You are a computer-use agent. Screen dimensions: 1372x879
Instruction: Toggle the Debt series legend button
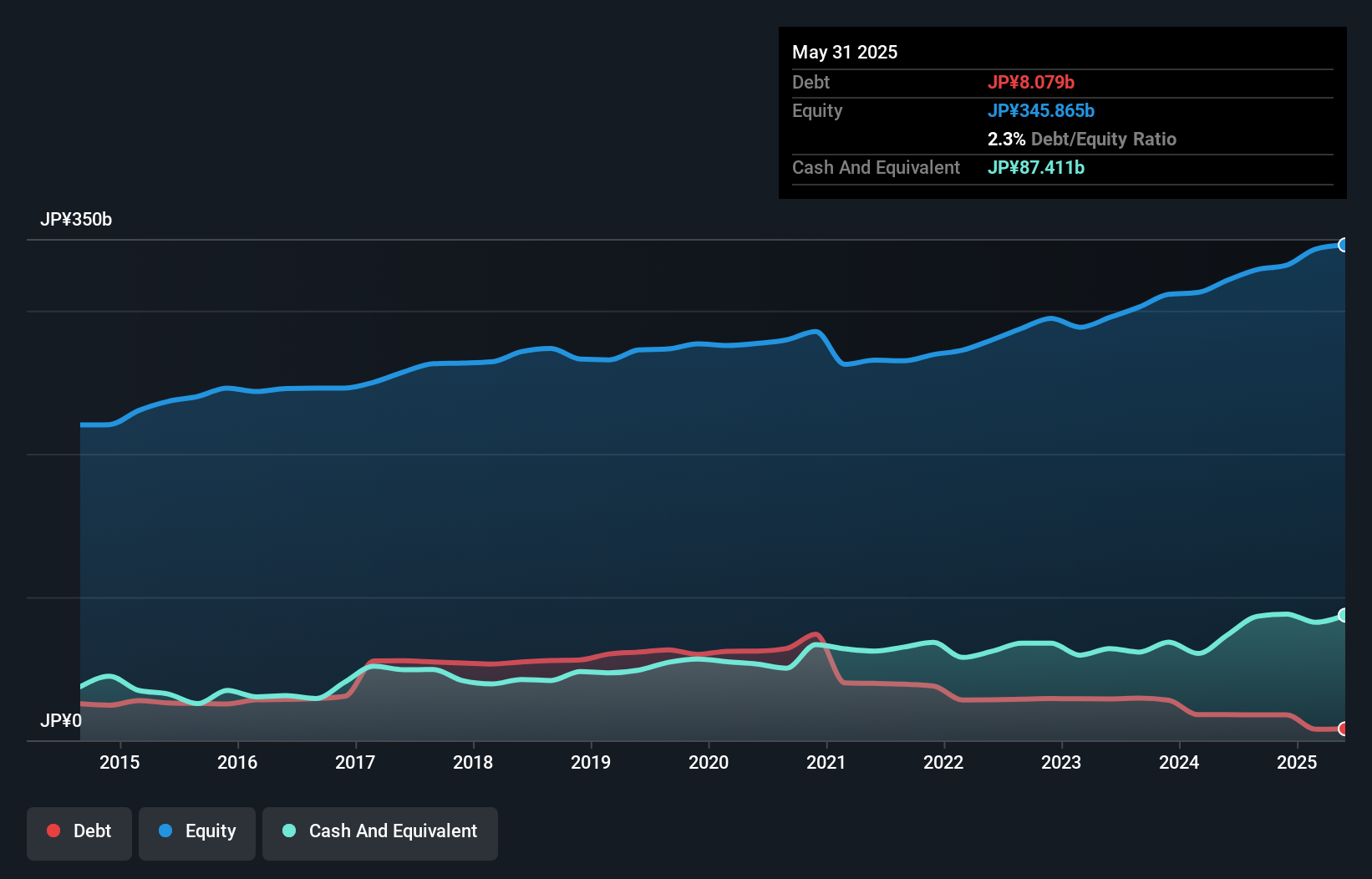coord(79,832)
